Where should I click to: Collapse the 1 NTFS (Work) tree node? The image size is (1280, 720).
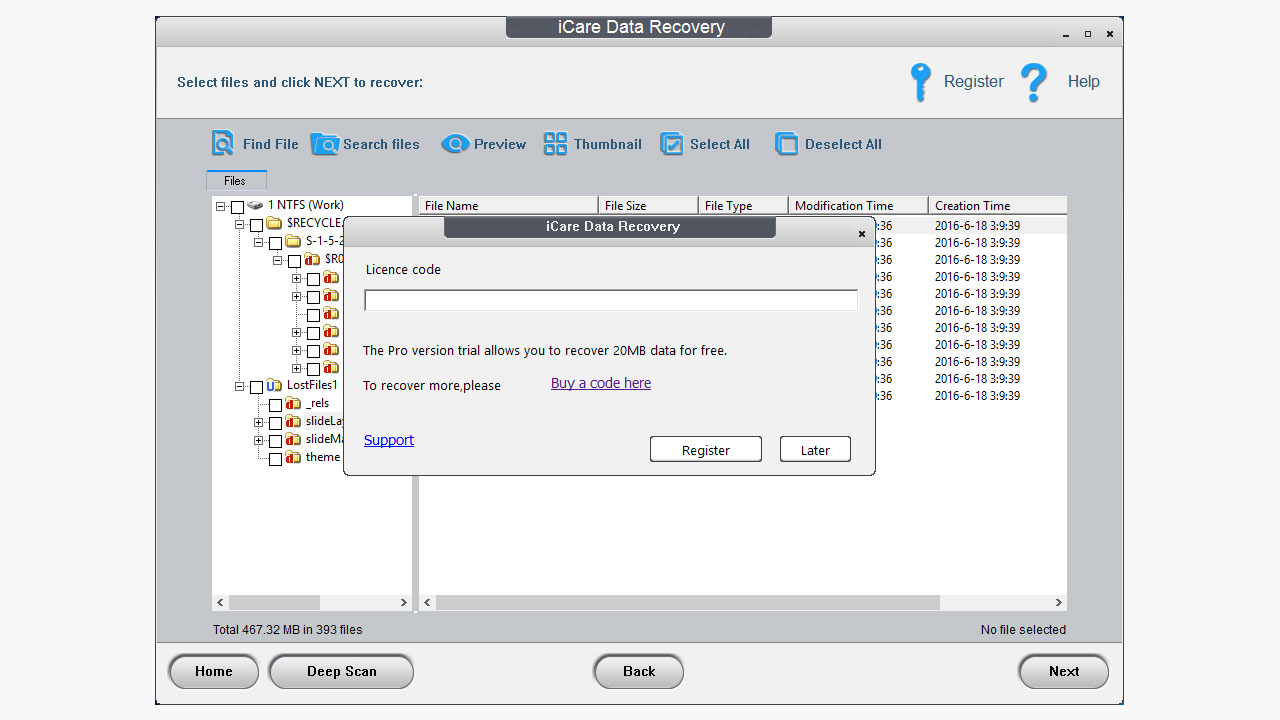tap(221, 206)
